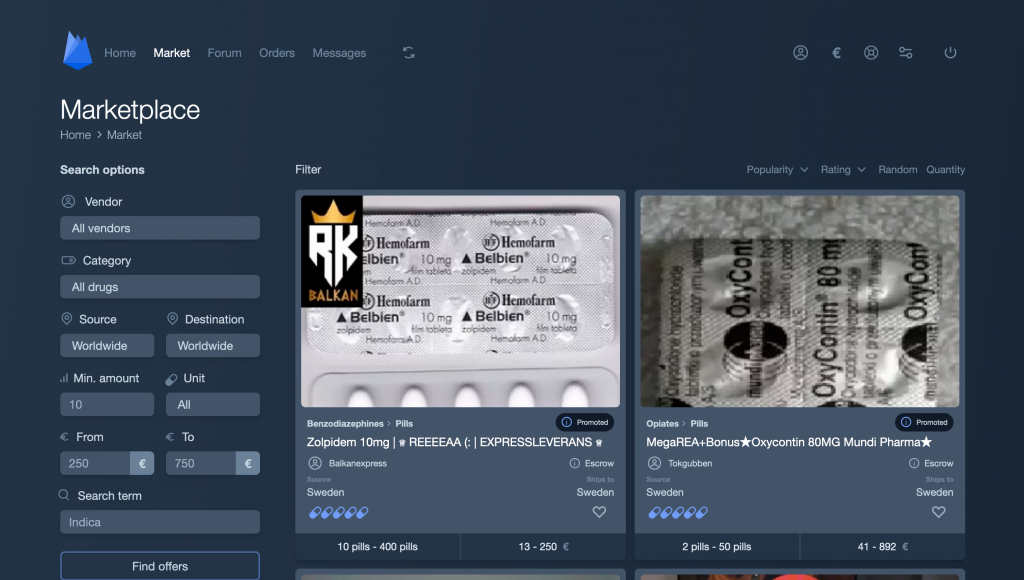Open the Destination Worldwide dropdown
This screenshot has height=580, width=1024.
pyautogui.click(x=213, y=346)
